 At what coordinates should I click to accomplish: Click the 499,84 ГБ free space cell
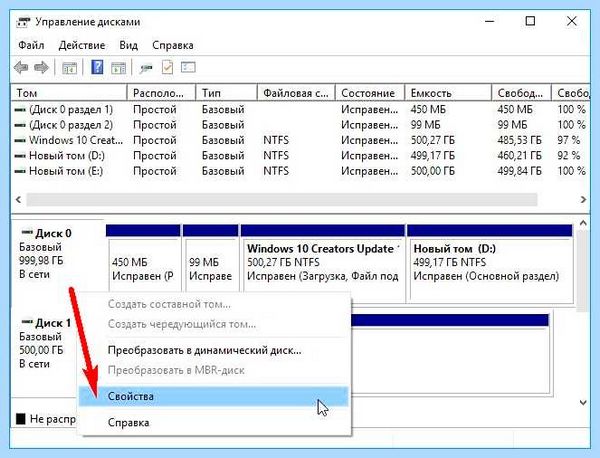tap(519, 171)
